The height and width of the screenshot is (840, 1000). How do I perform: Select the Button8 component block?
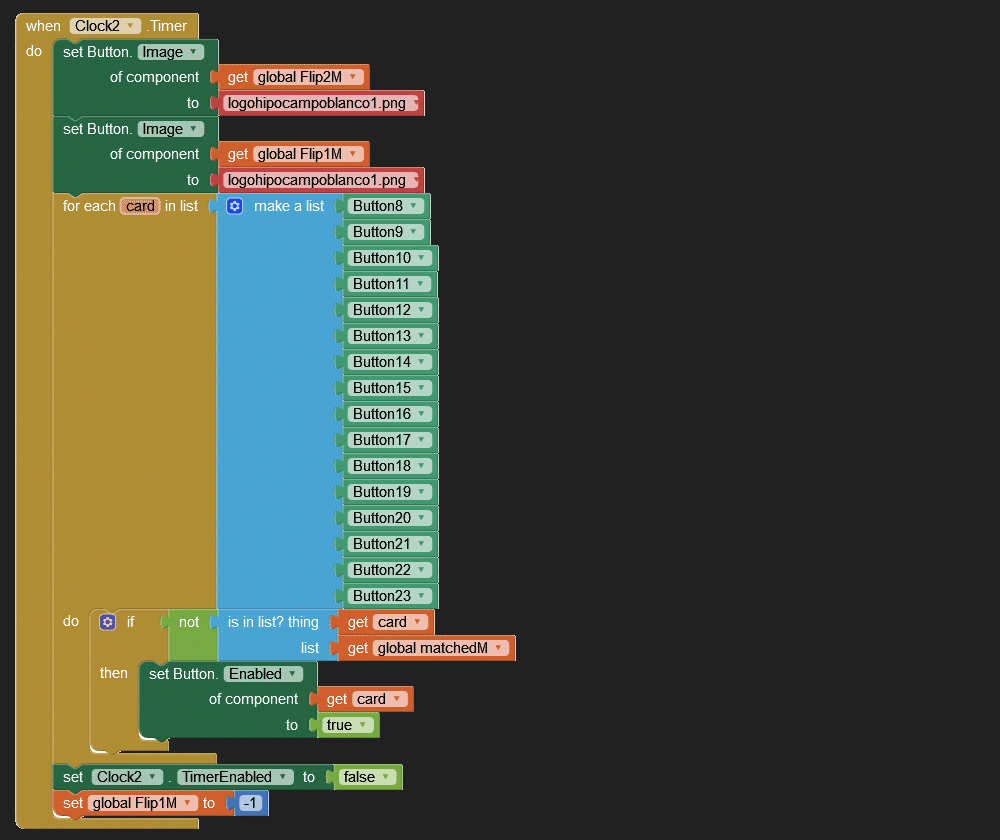pyautogui.click(x=377, y=206)
